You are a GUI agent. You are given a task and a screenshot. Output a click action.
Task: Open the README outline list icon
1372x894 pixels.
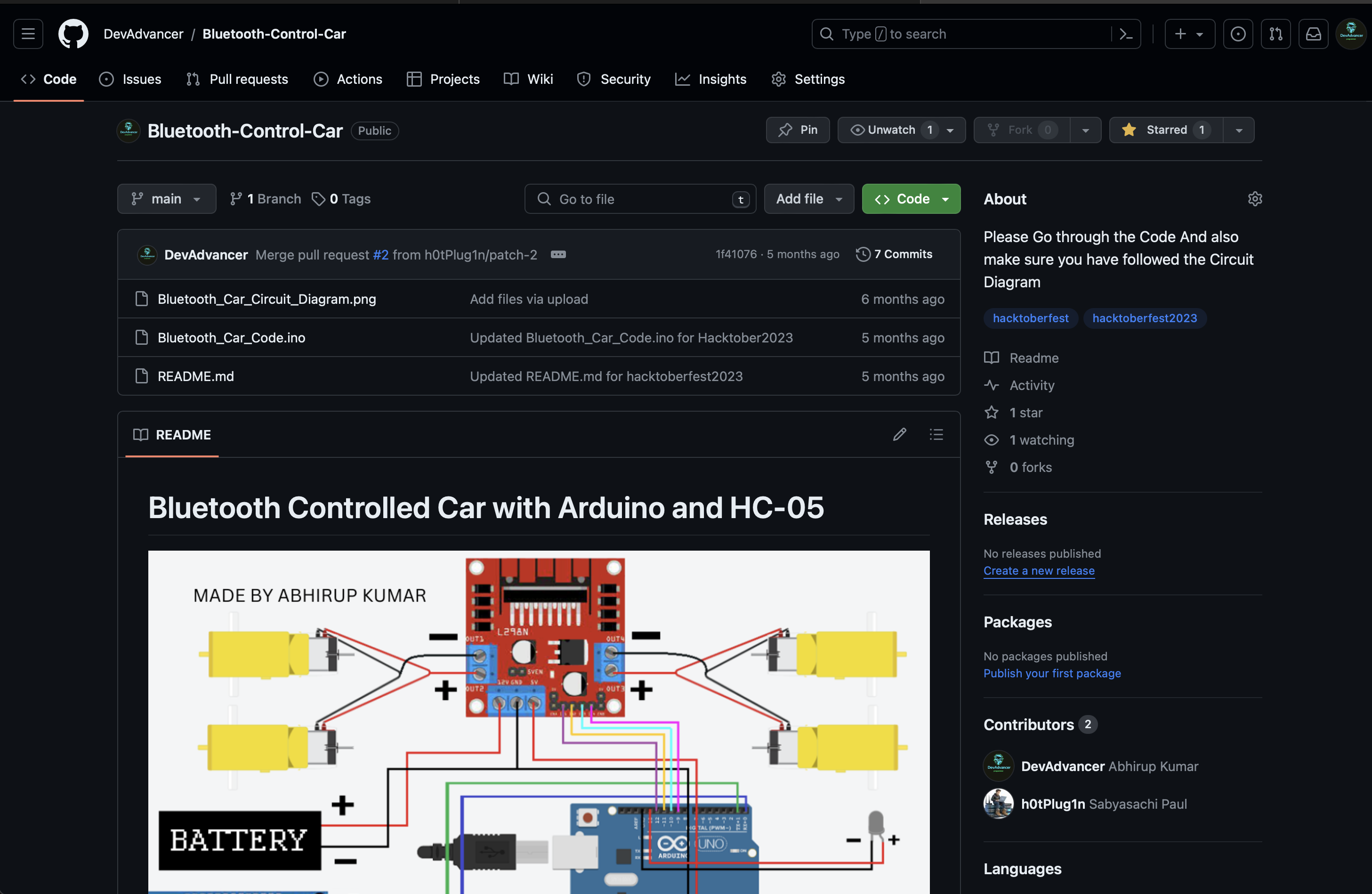point(936,434)
